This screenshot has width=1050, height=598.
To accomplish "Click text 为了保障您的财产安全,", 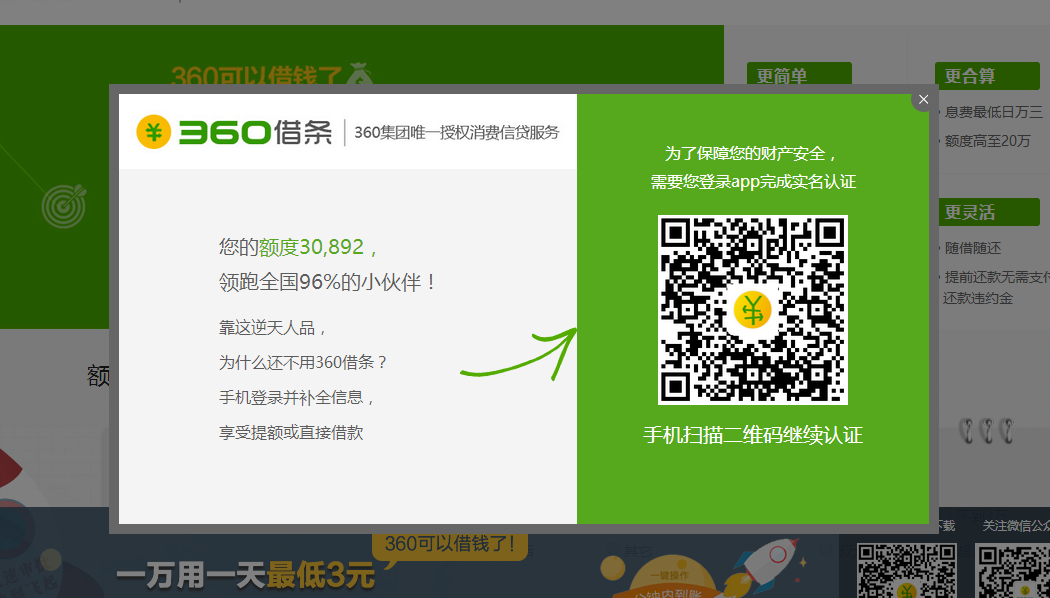I will pos(752,153).
